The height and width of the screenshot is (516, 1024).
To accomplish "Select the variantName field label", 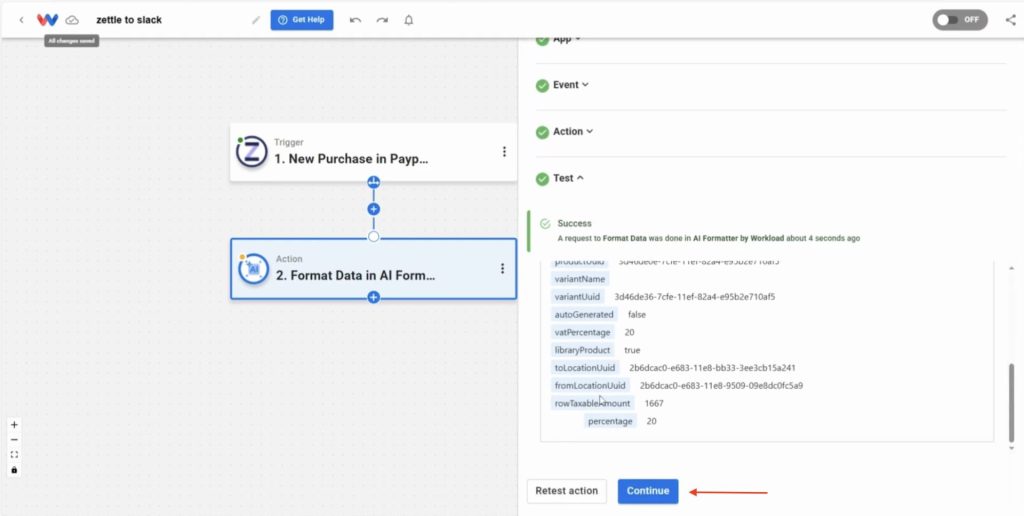I will (580, 279).
